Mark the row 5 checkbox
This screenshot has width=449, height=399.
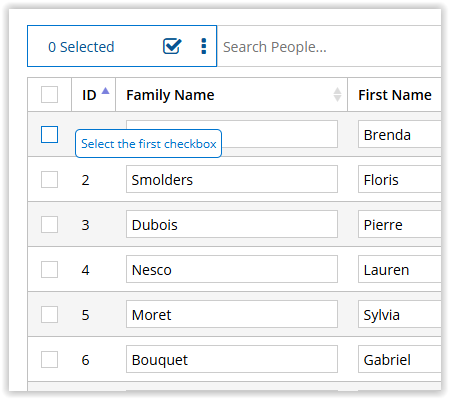tap(49, 314)
